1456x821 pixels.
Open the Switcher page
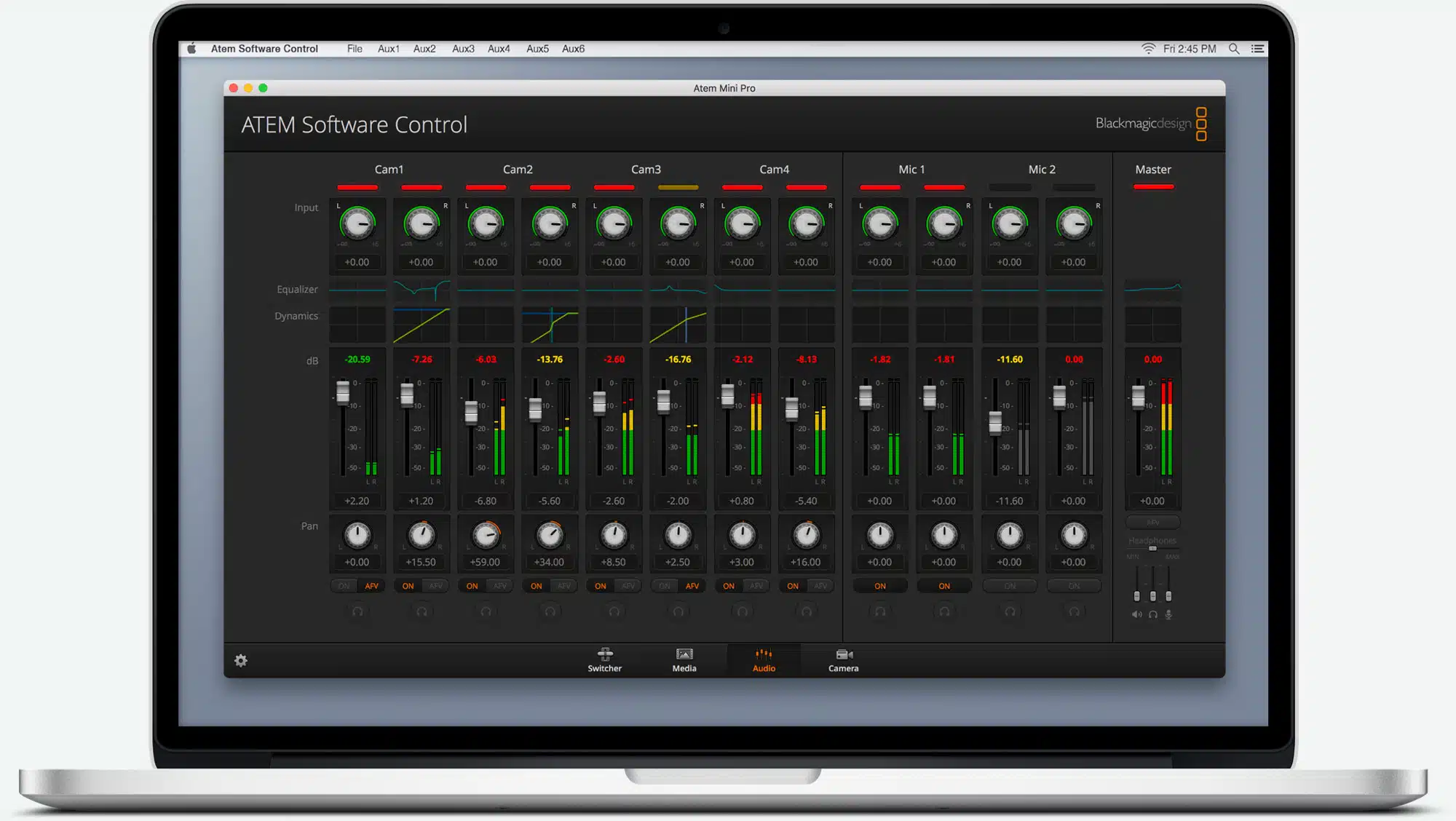[x=604, y=659]
